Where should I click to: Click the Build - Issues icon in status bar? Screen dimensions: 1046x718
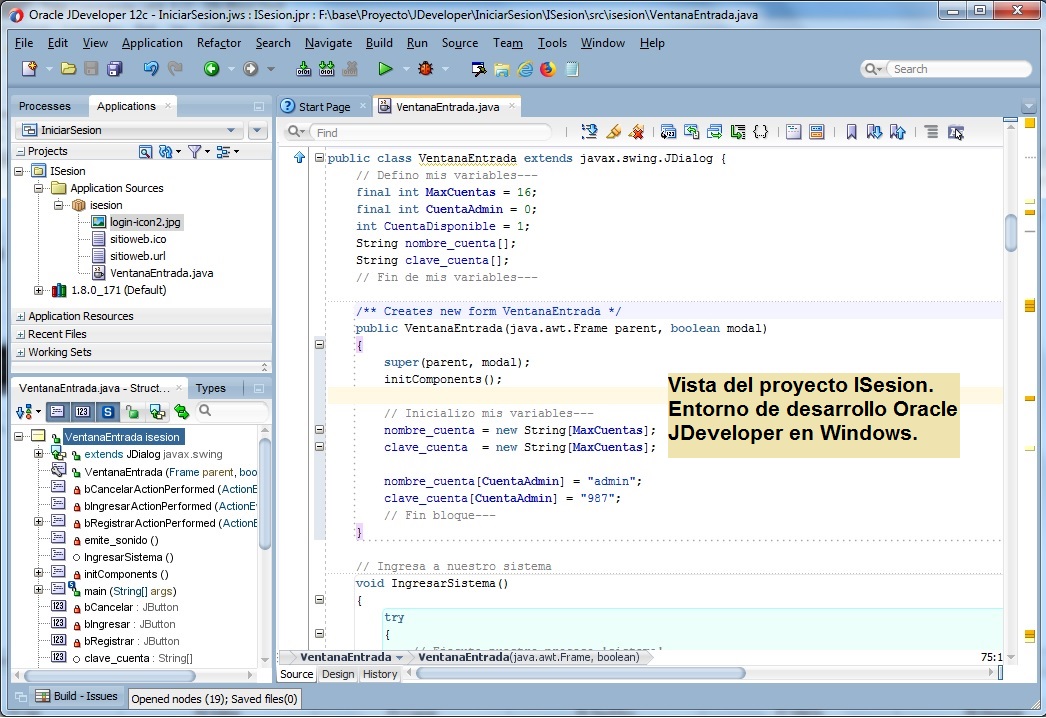point(43,696)
